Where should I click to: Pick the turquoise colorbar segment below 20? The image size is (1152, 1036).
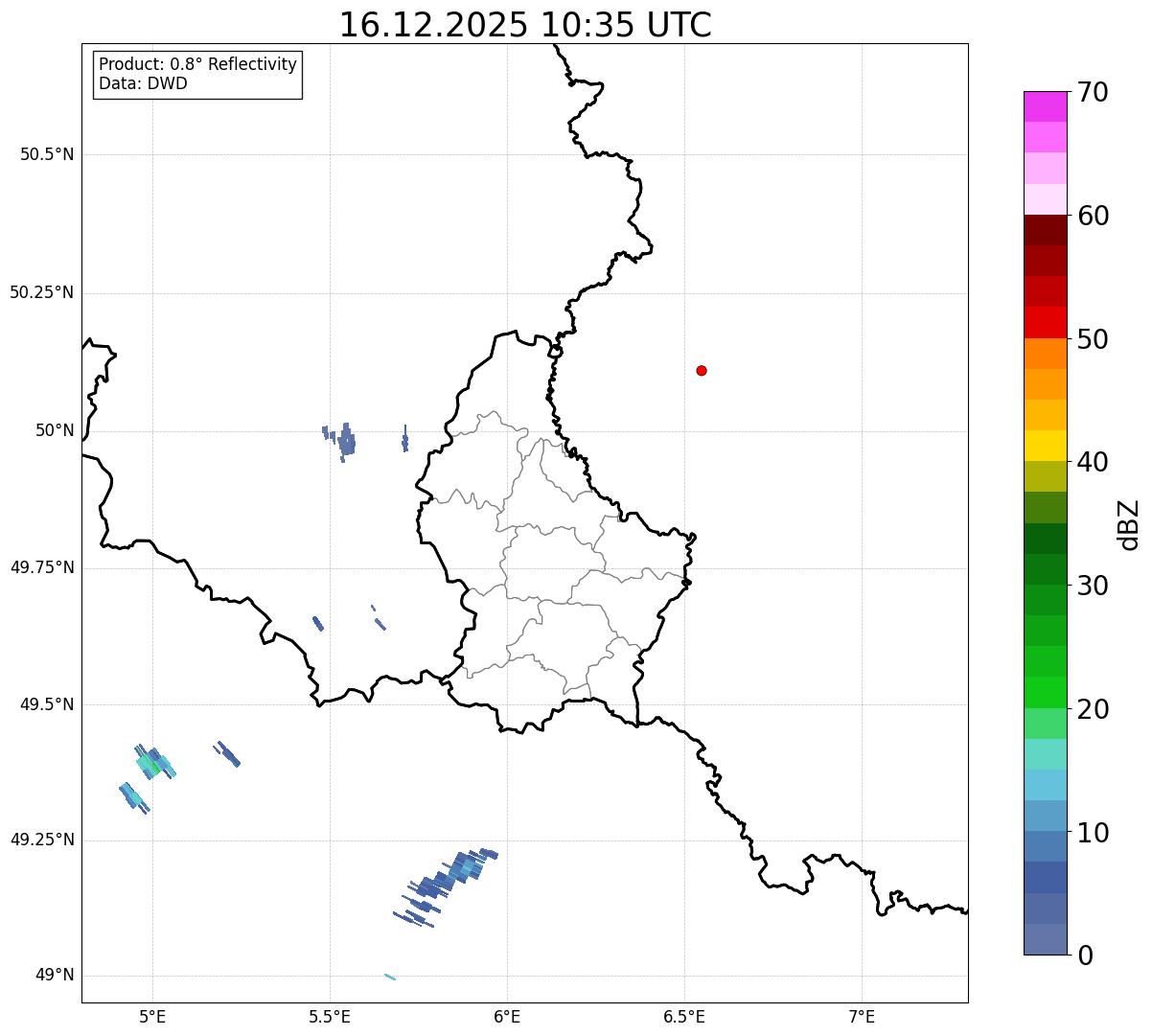click(1046, 754)
